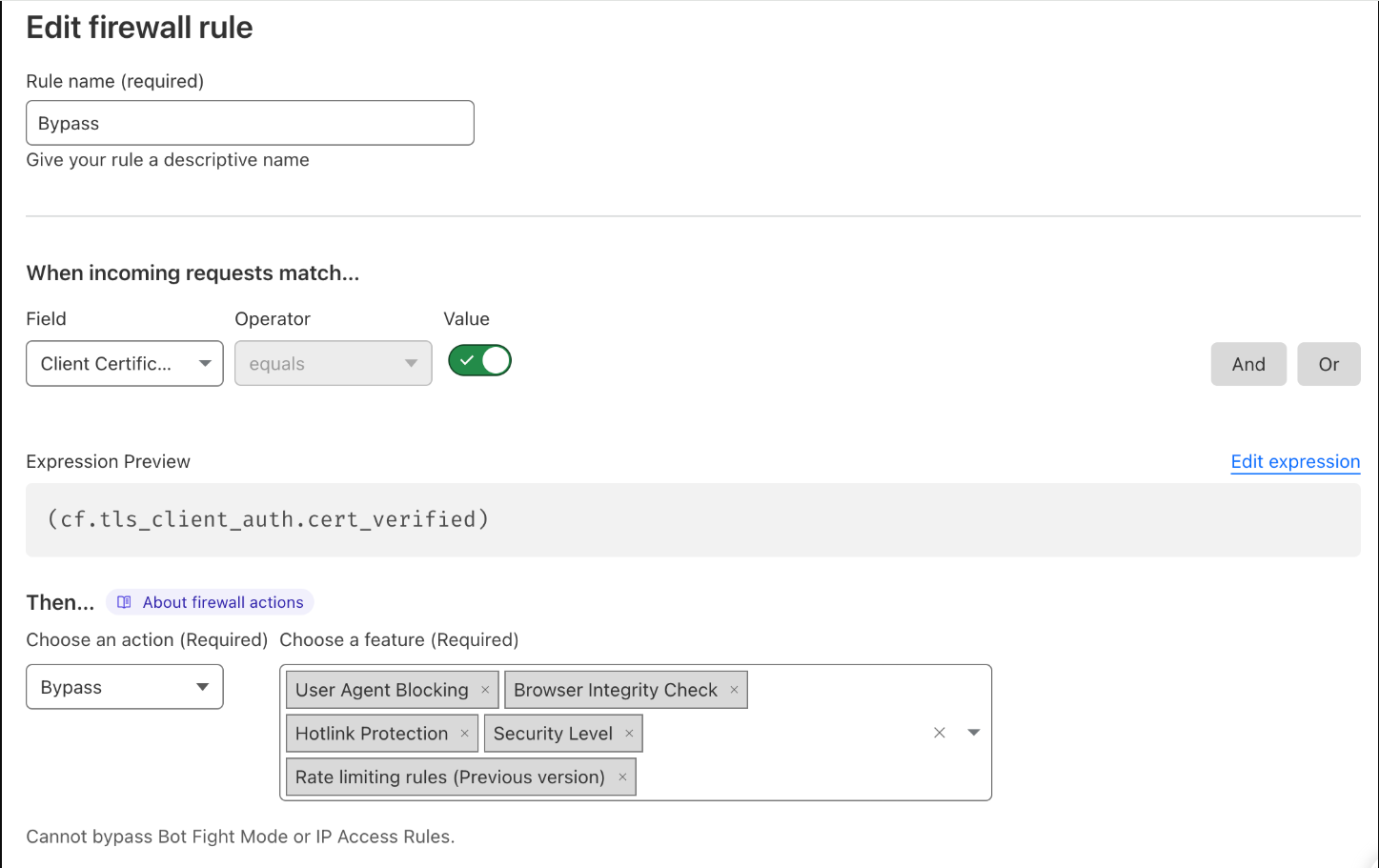Open the Bypass action dropdown
The width and height of the screenshot is (1379, 868).
point(125,687)
